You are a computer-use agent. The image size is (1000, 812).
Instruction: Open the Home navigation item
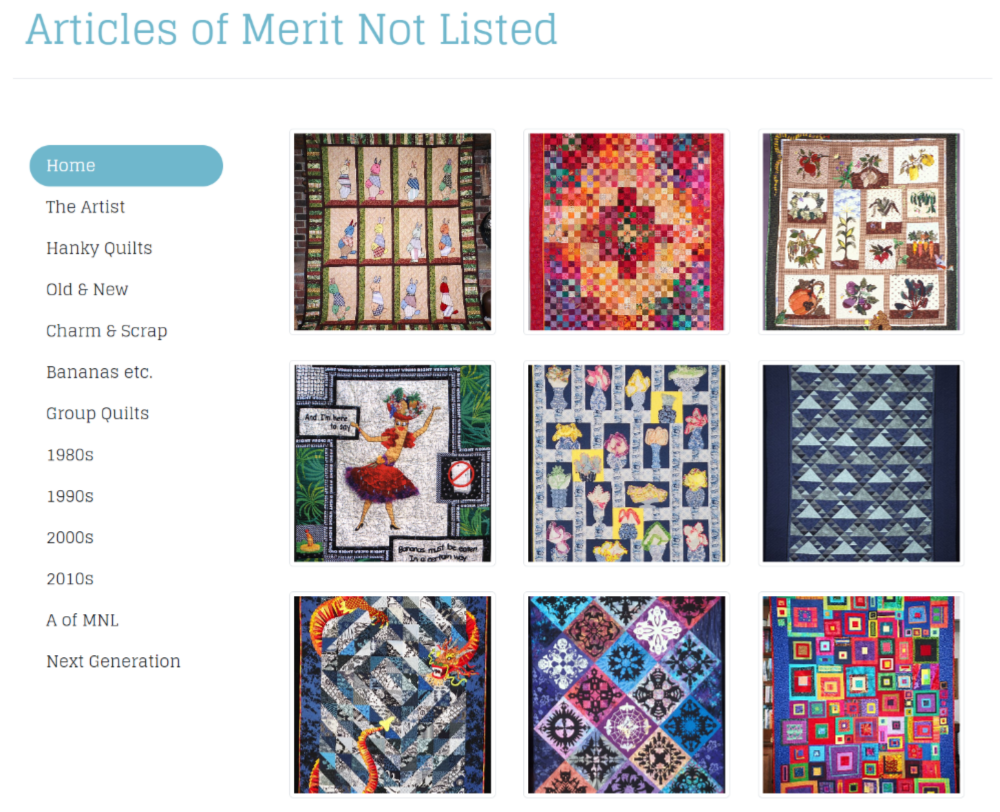[126, 166]
